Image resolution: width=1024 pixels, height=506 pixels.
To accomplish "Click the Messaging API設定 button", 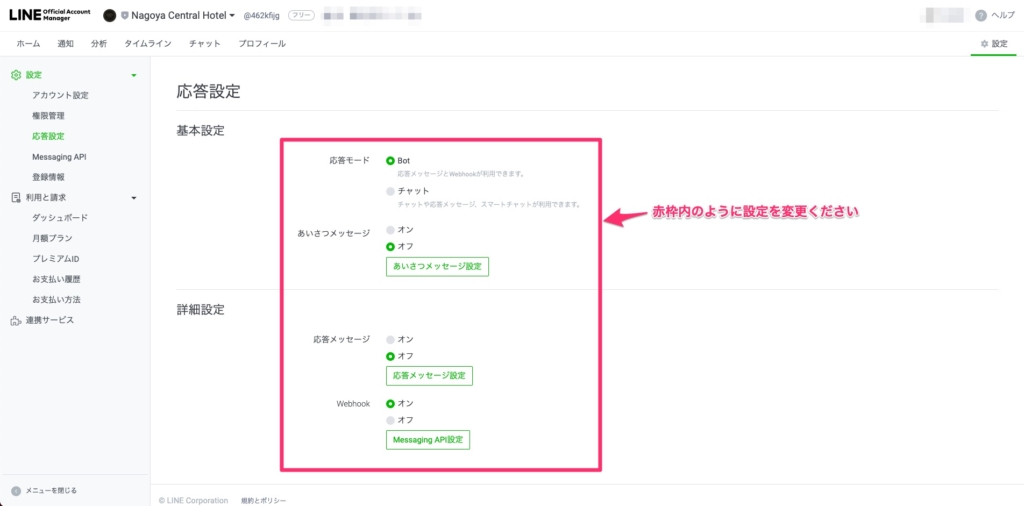I will click(427, 440).
